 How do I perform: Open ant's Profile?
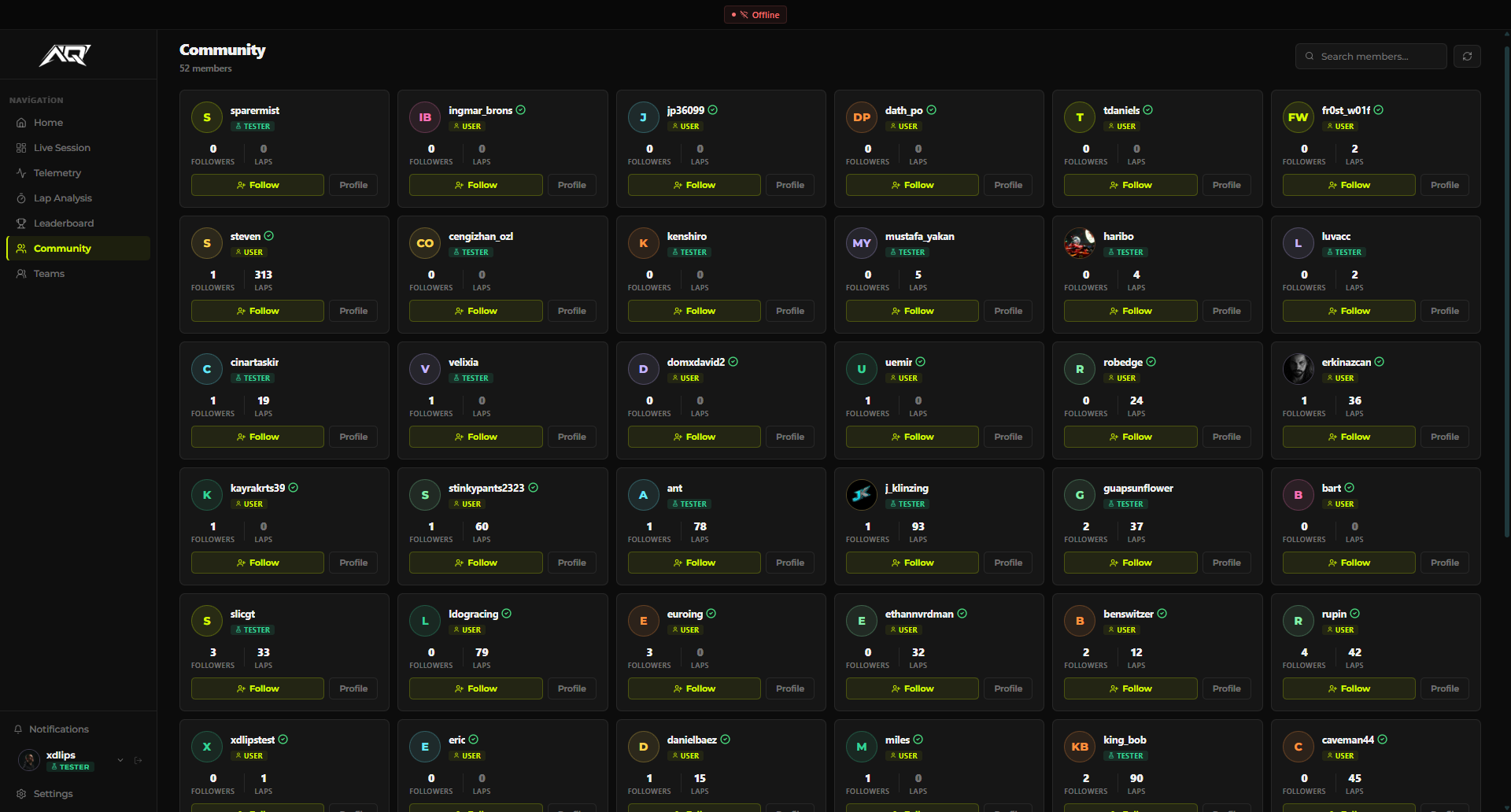pos(790,563)
